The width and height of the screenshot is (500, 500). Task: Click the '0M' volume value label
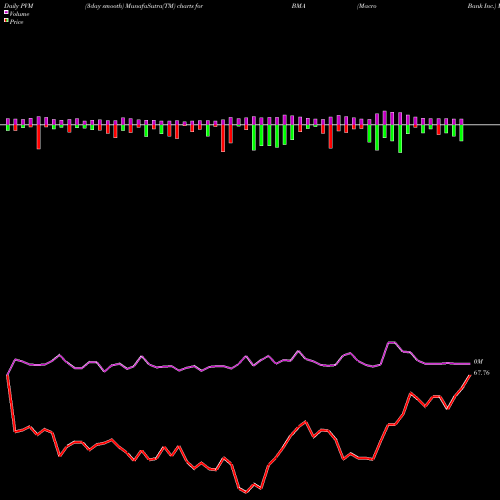click(x=478, y=362)
